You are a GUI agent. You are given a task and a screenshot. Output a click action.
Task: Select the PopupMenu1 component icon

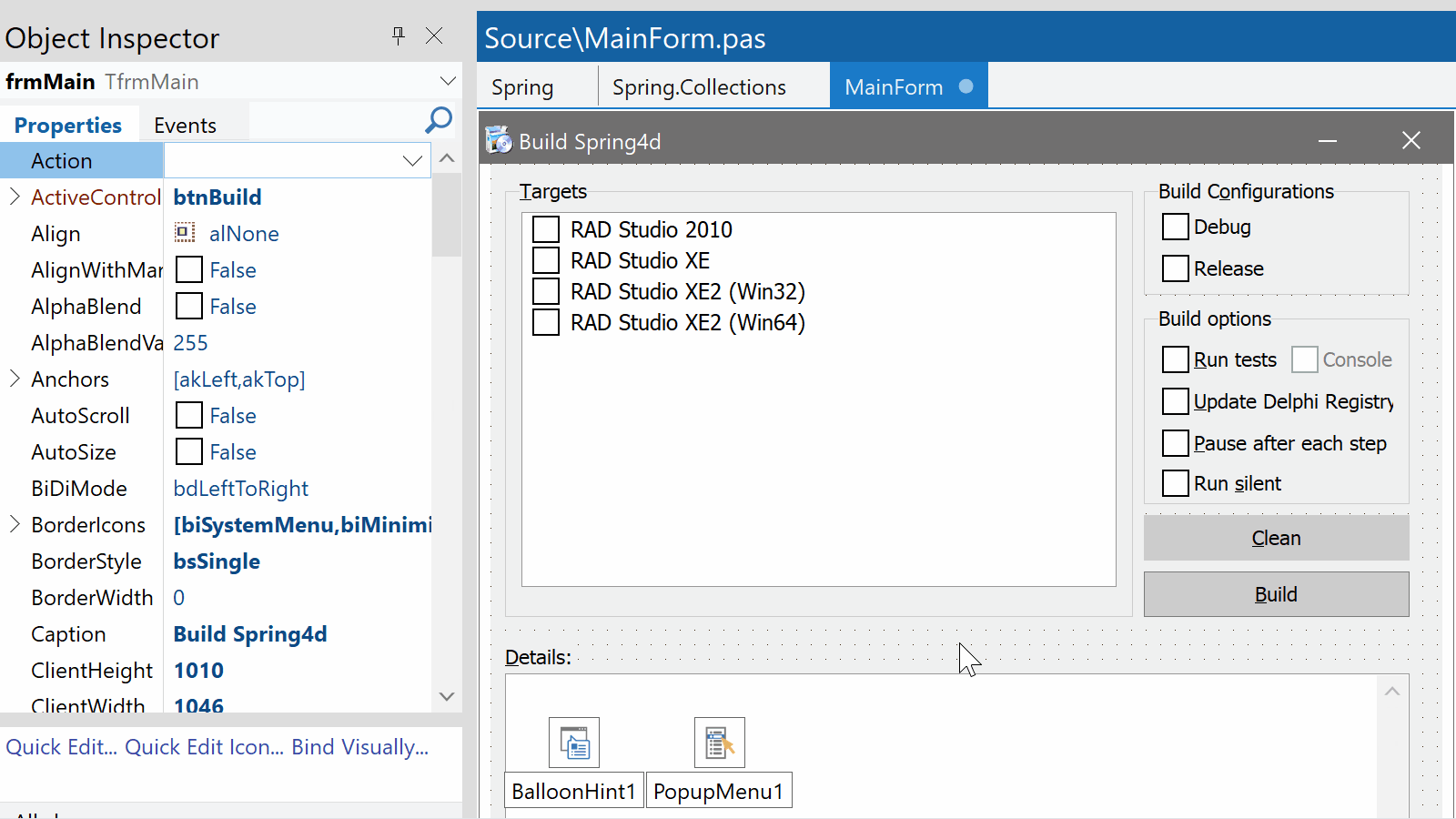[x=720, y=743]
